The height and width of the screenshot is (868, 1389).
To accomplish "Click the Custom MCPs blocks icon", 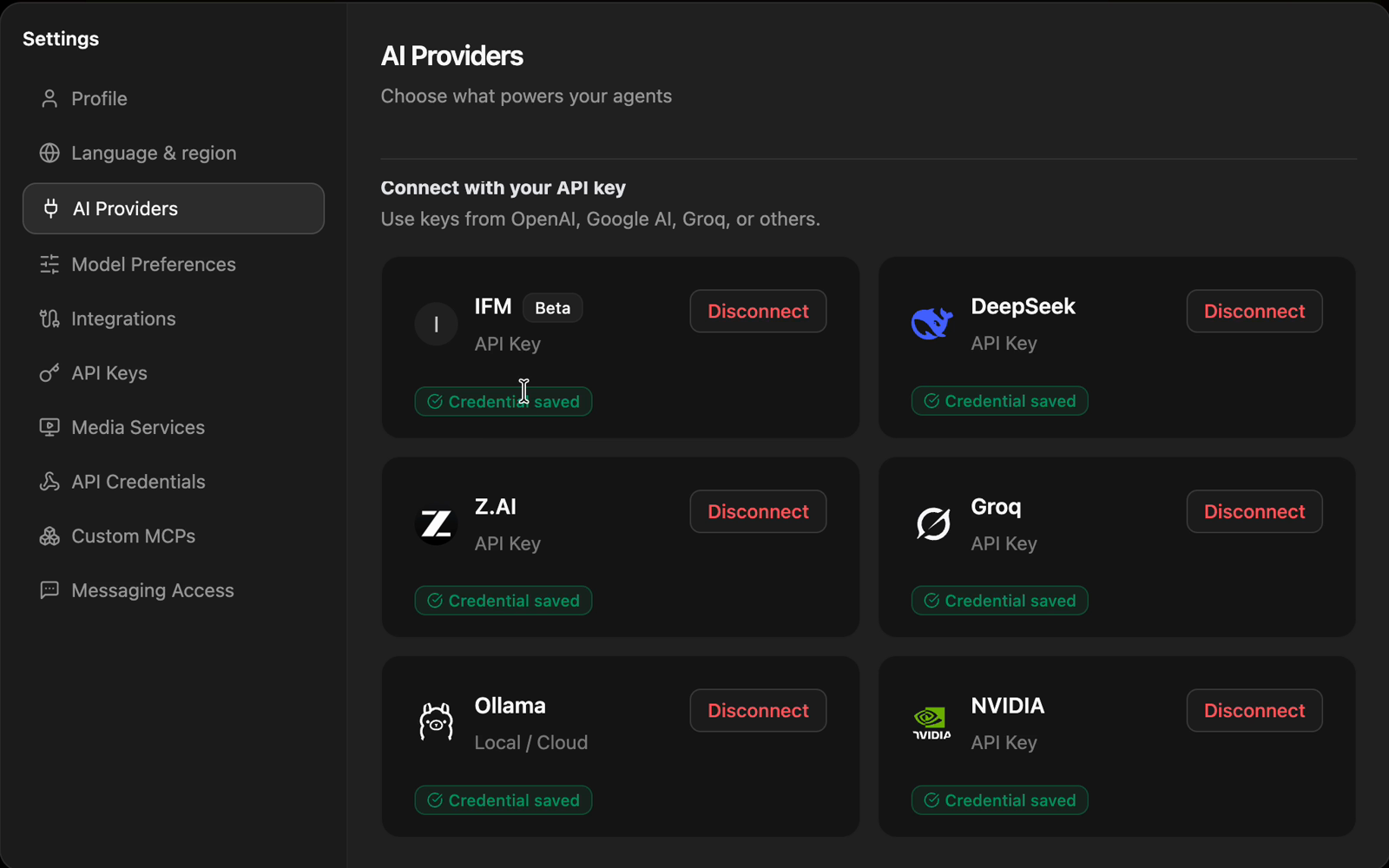I will [x=49, y=536].
